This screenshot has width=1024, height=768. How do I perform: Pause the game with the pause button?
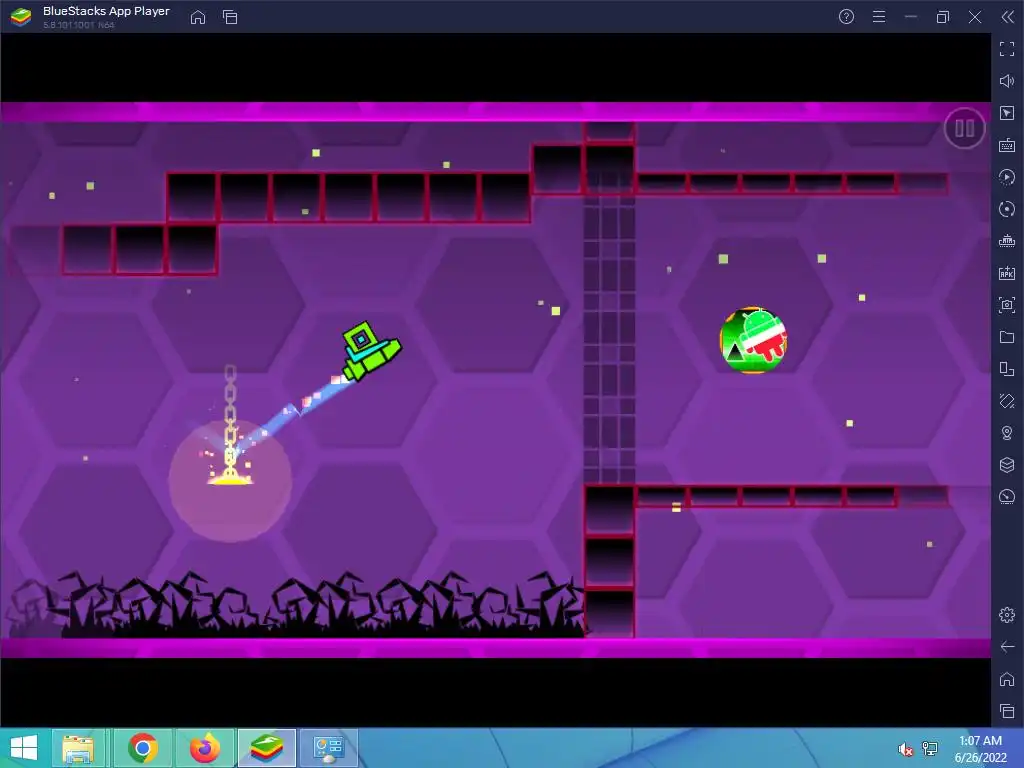coord(964,128)
